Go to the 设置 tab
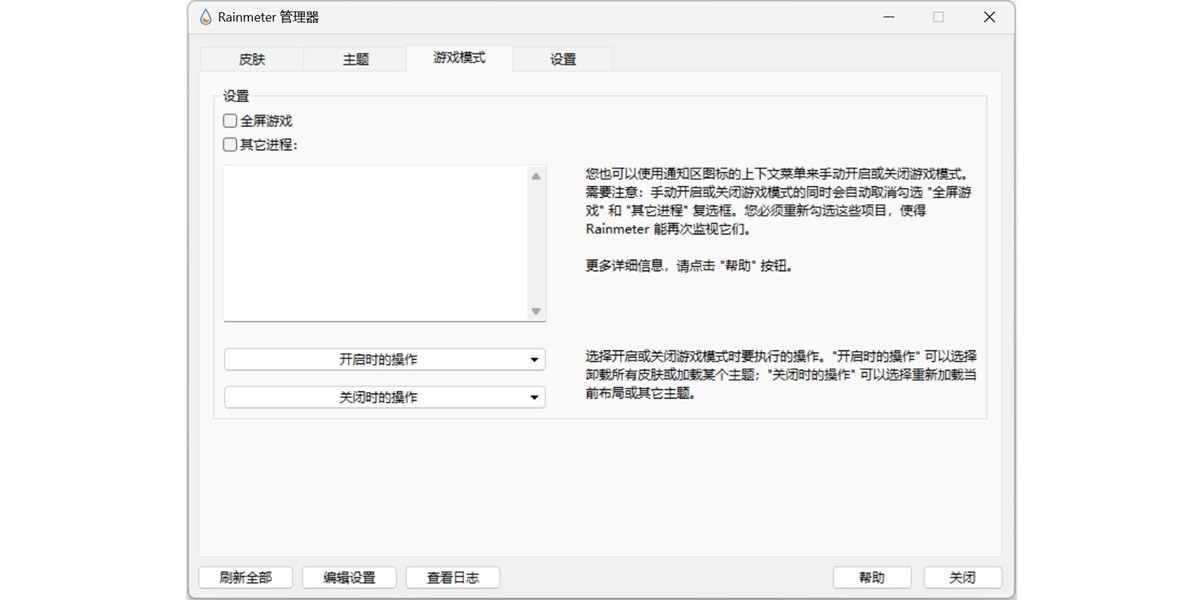Viewport: 1200px width, 600px height. (563, 59)
